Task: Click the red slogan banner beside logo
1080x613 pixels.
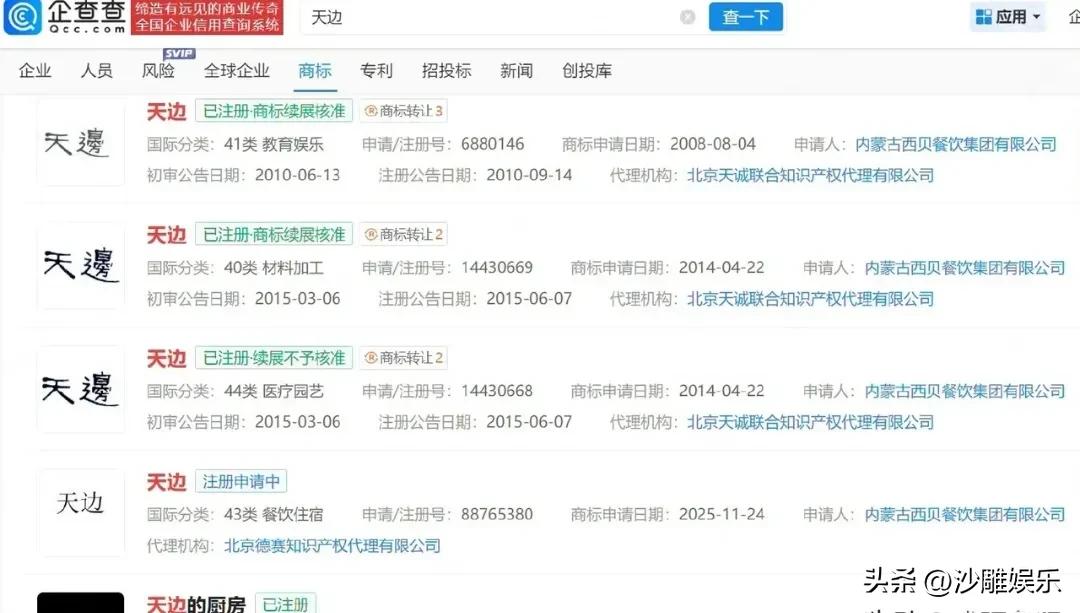Action: tap(207, 17)
